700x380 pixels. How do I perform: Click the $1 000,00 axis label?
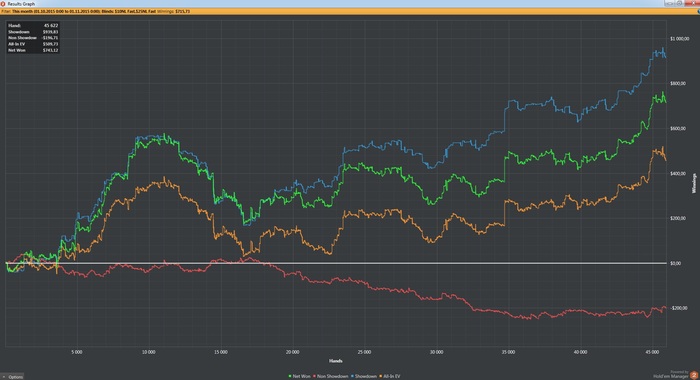coord(679,39)
